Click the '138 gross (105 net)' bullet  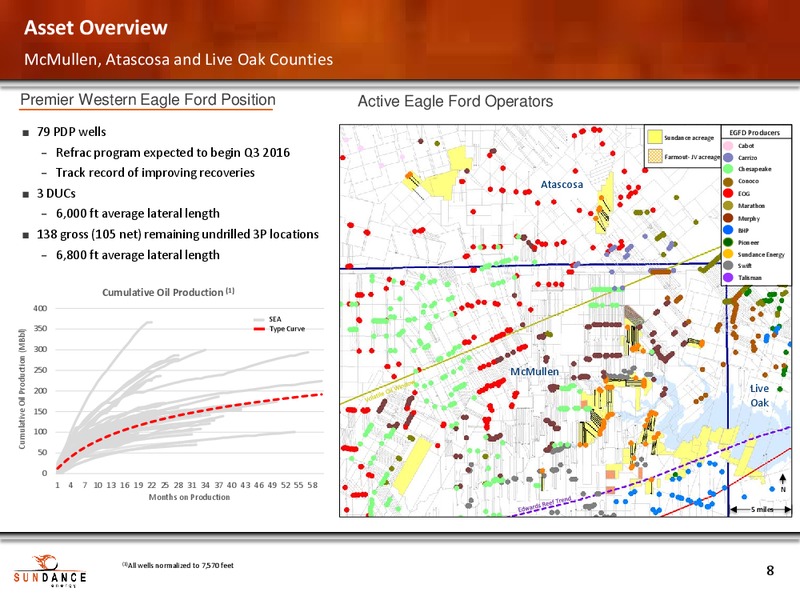tap(178, 234)
